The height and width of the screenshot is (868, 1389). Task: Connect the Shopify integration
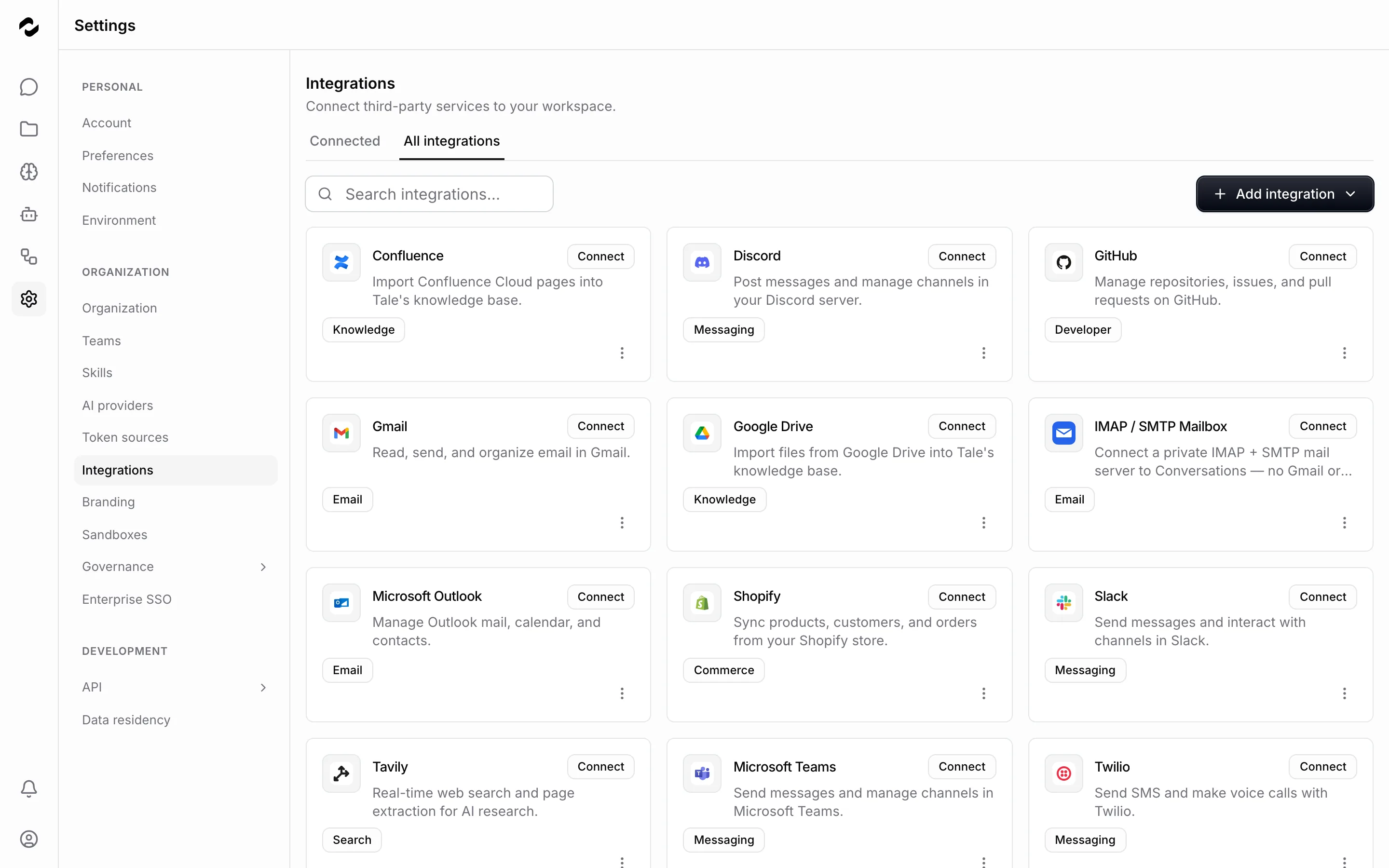click(x=961, y=597)
